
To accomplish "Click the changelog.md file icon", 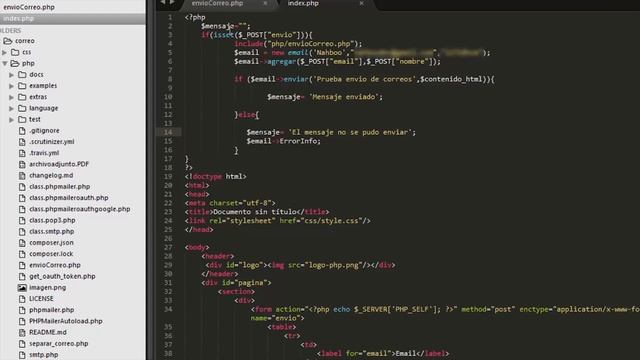I will 22,176.
